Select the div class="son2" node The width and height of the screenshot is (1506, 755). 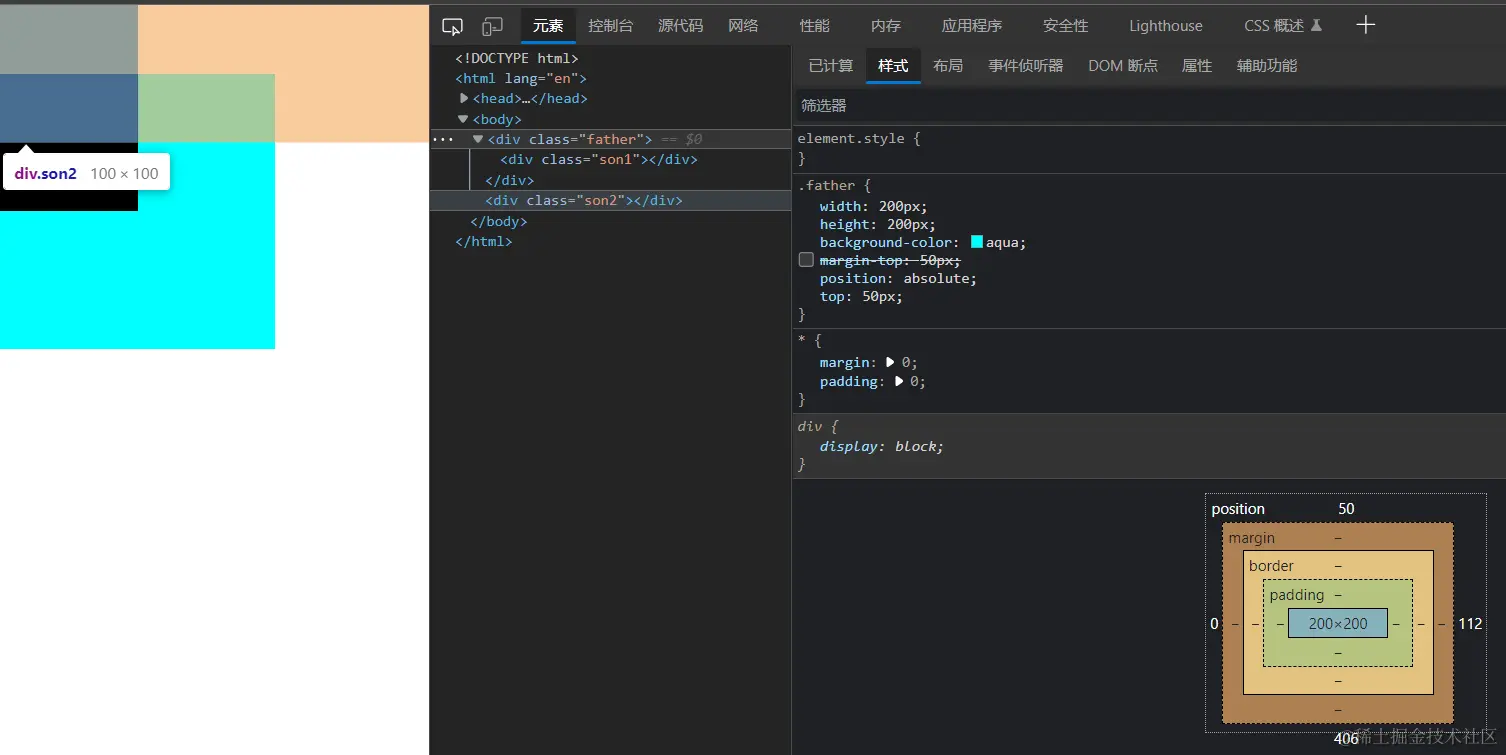[584, 200]
